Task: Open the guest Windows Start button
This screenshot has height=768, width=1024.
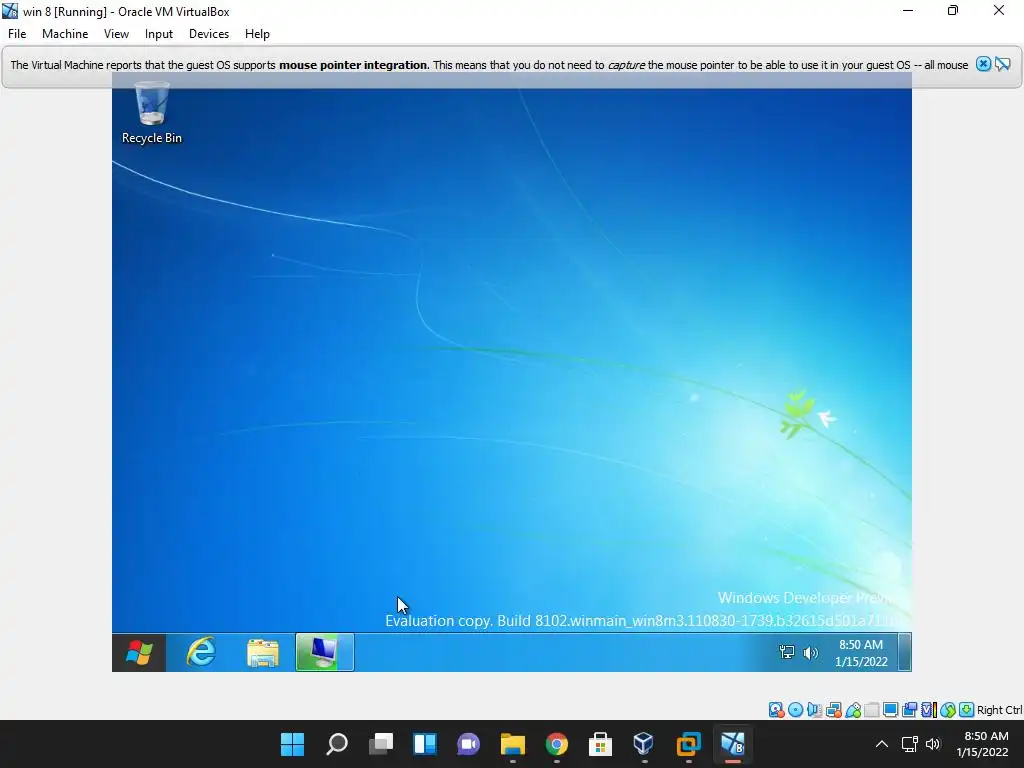Action: (138, 652)
